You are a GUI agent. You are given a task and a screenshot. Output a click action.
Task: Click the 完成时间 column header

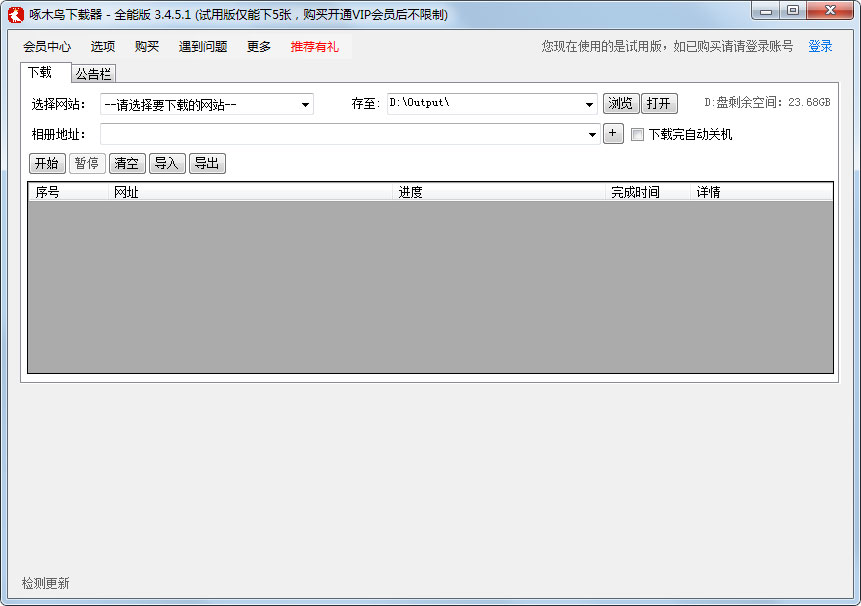[648, 192]
